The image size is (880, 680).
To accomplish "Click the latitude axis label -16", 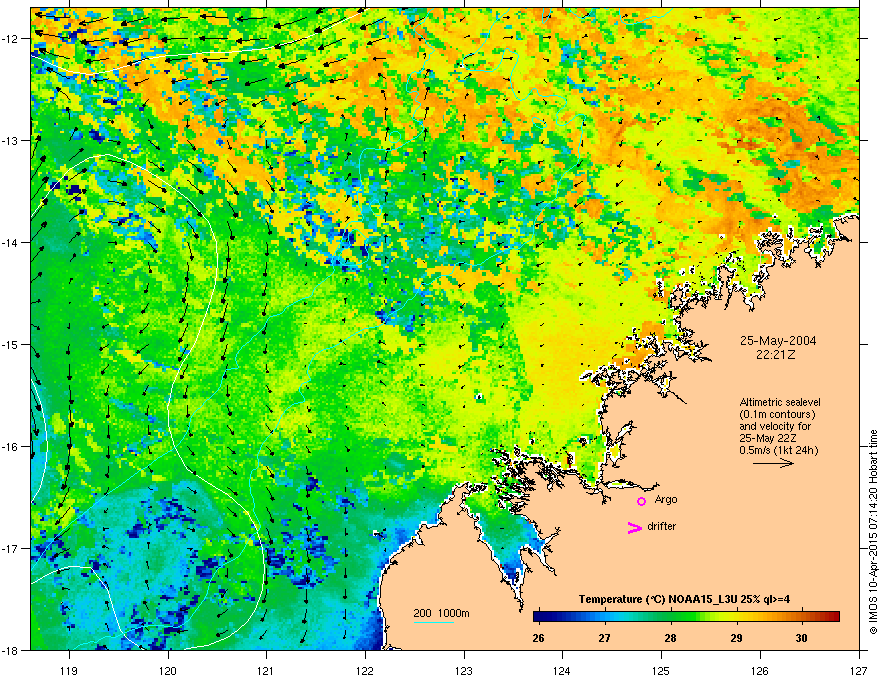I will pos(11,446).
